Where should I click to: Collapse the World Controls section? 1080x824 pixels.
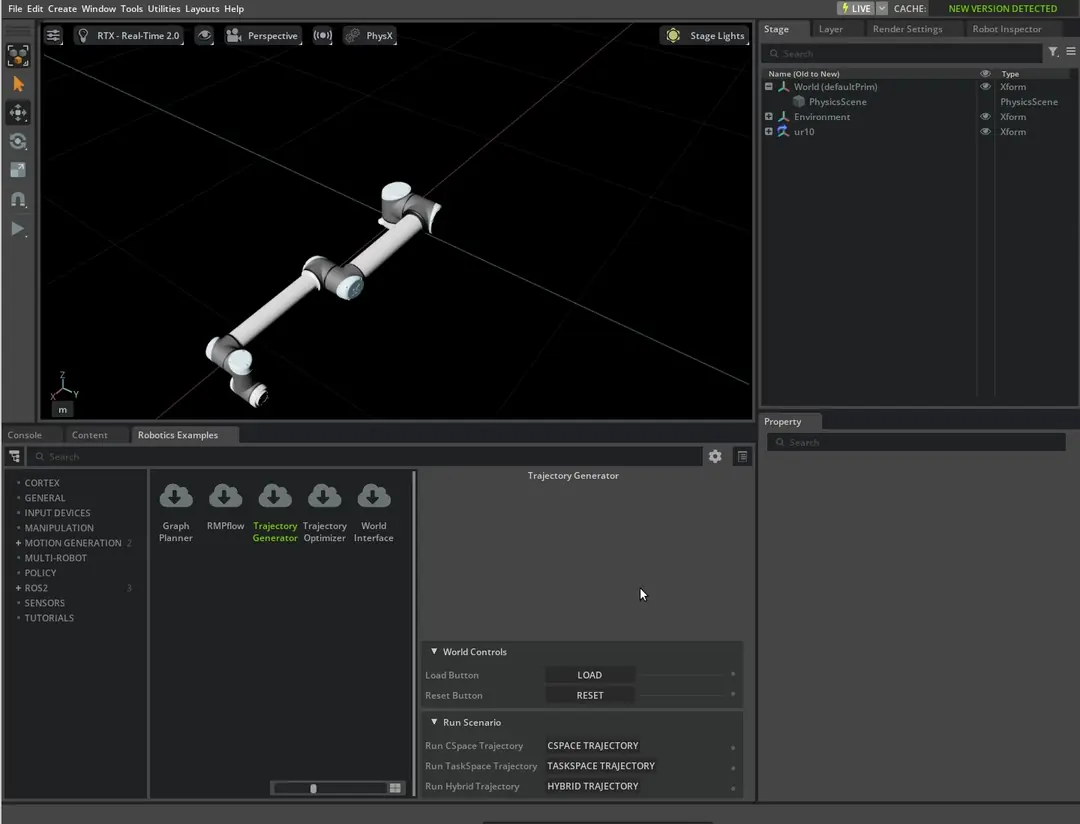point(434,651)
